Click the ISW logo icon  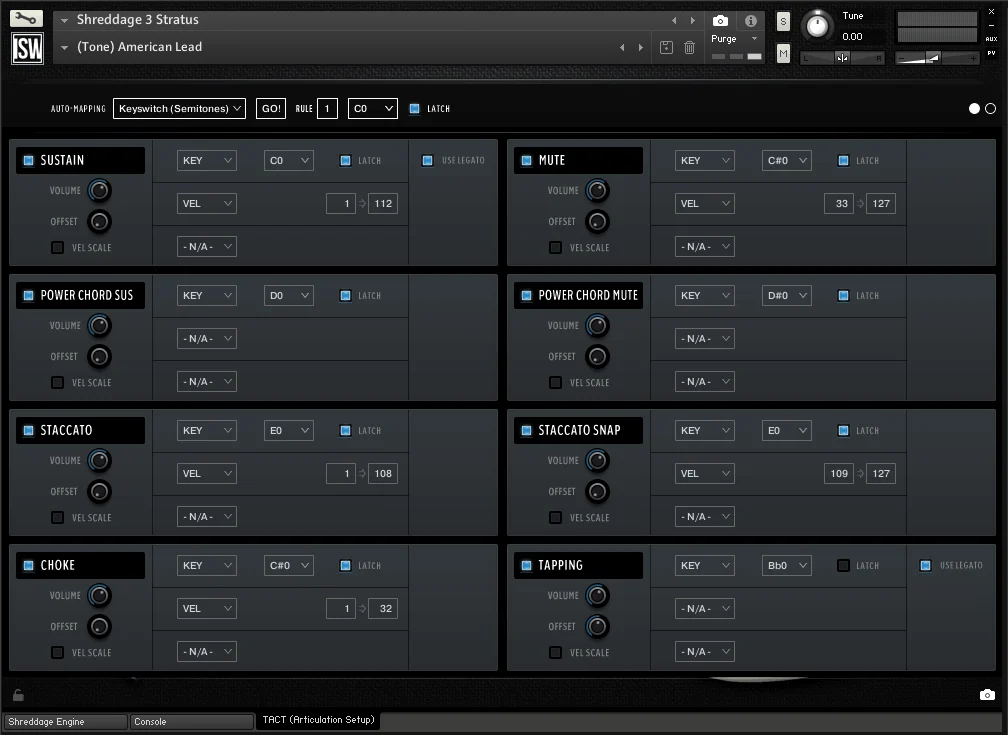(x=27, y=48)
